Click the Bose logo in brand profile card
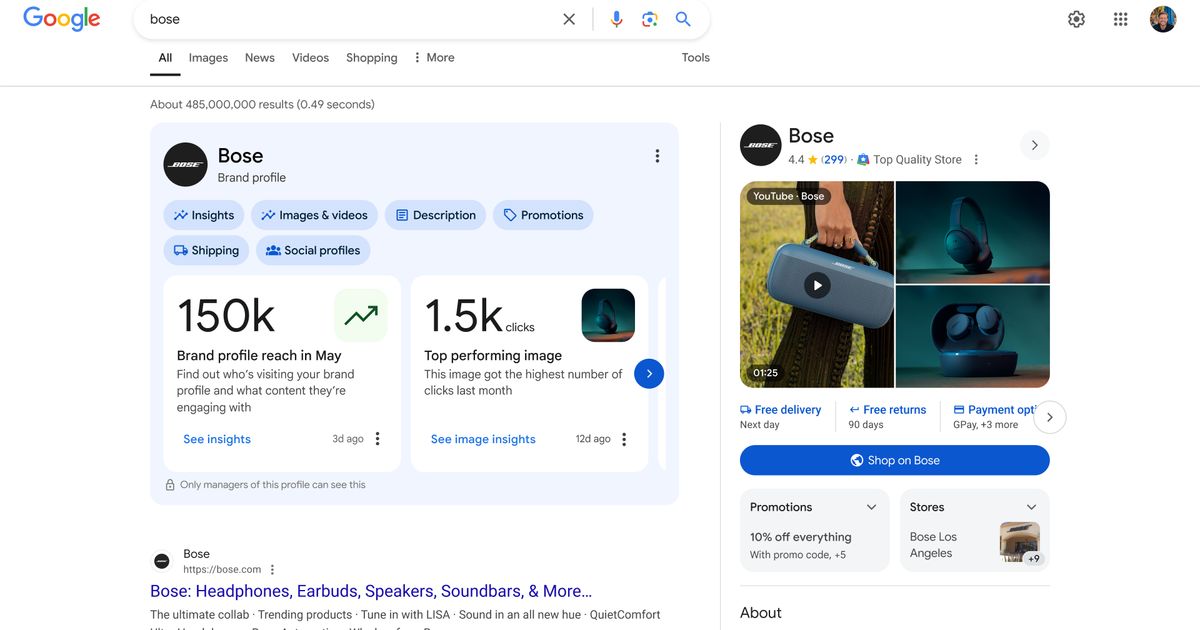Screen dimensions: 1200x630 [x=185, y=164]
